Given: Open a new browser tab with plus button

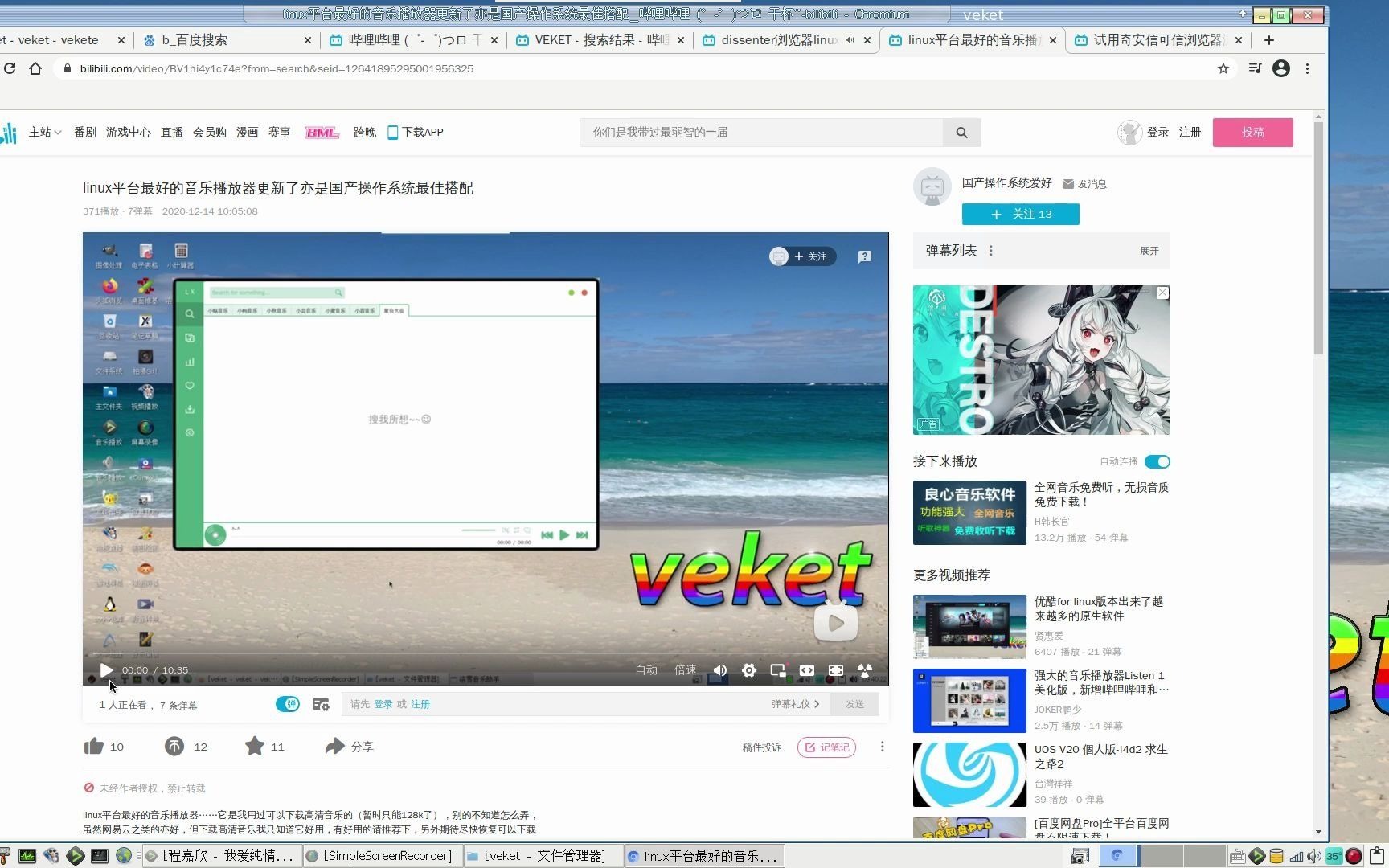Looking at the screenshot, I should [1269, 40].
